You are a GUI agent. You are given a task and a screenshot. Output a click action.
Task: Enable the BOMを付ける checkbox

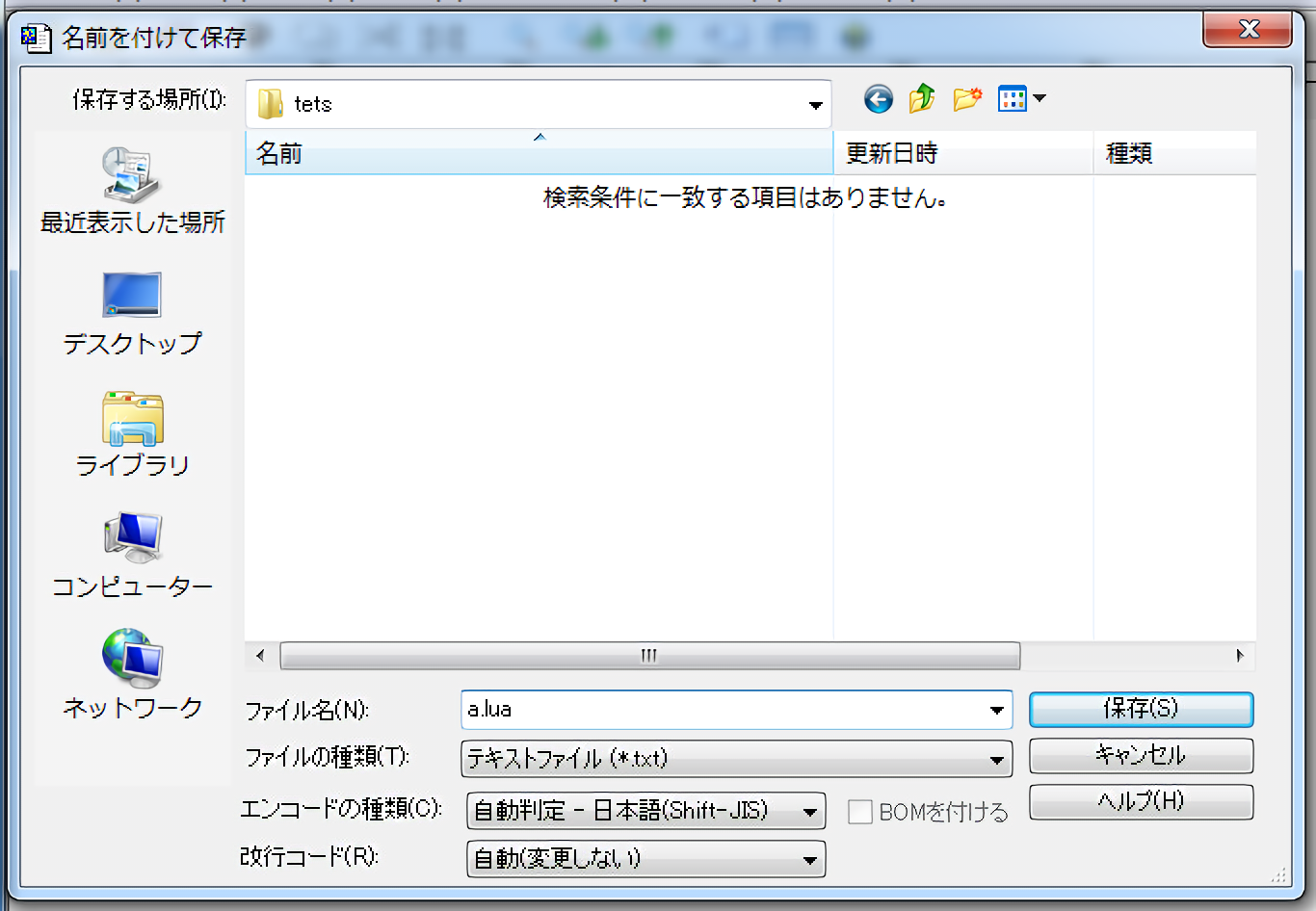pos(859,812)
